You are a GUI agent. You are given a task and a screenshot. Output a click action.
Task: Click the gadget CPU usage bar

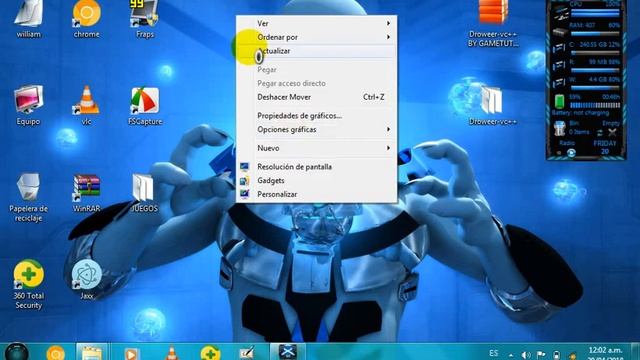click(595, 14)
